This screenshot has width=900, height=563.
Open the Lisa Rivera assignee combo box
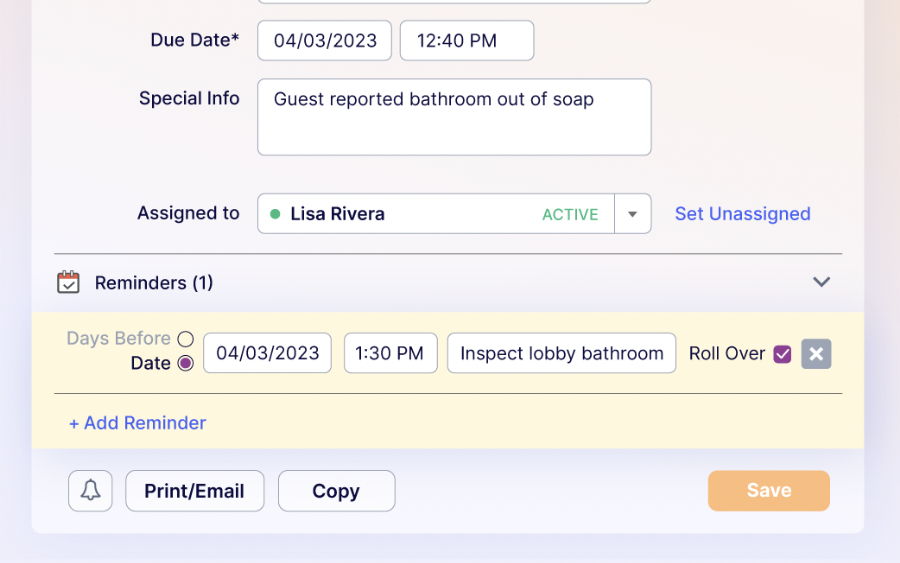click(435, 214)
